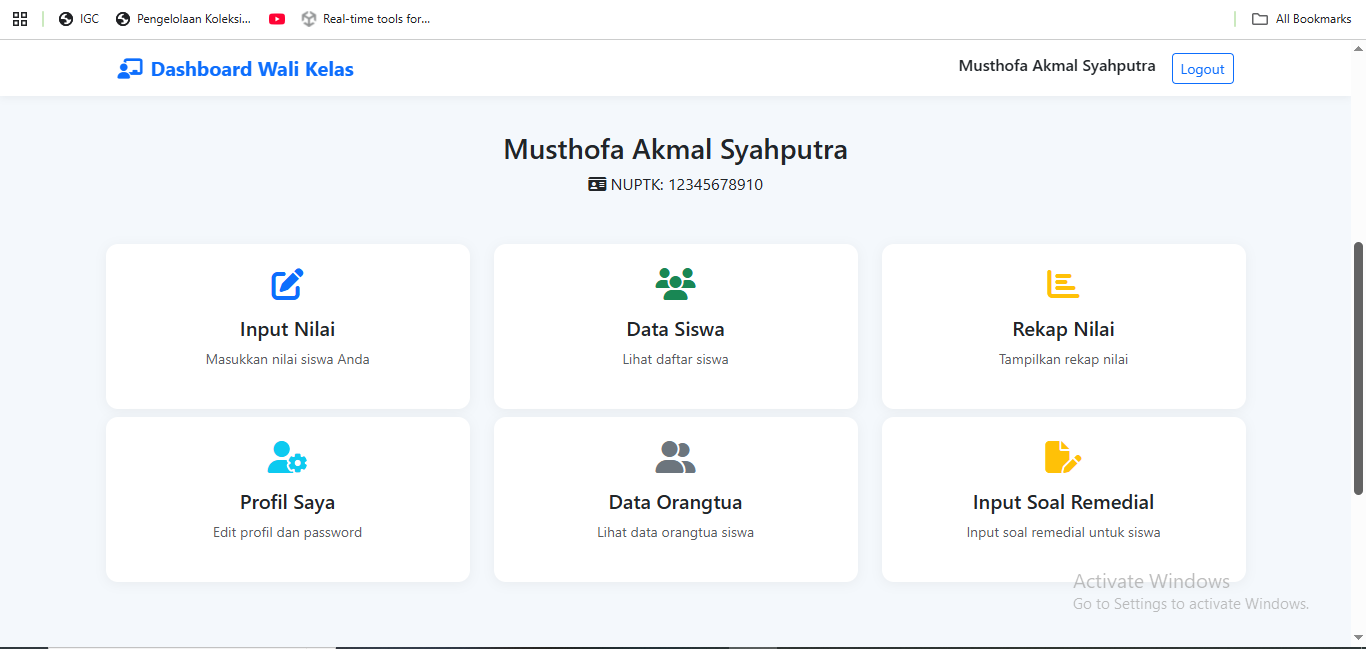The height and width of the screenshot is (649, 1366).
Task: Open the Dashboard Wali Kelas brand link
Action: pos(252,69)
